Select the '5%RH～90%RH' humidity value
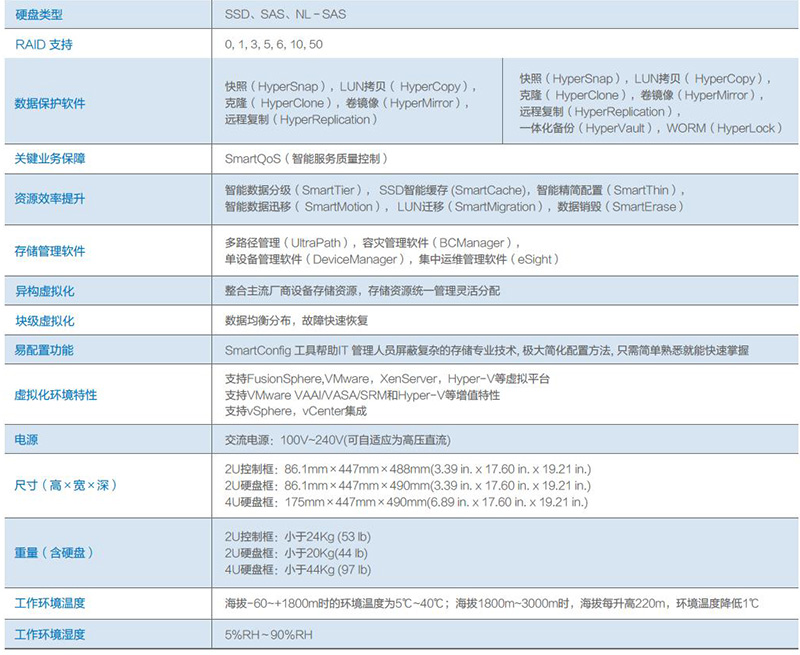The width and height of the screenshot is (800, 655). point(268,635)
